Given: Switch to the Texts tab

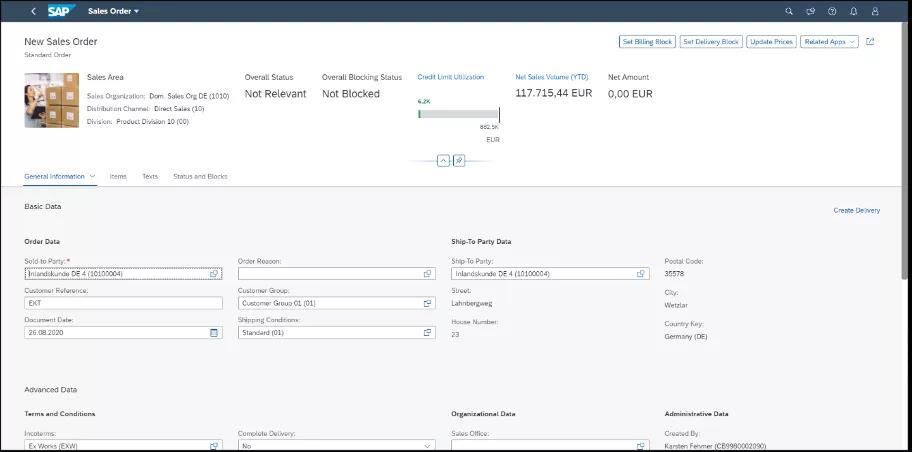Looking at the screenshot, I should click(150, 176).
